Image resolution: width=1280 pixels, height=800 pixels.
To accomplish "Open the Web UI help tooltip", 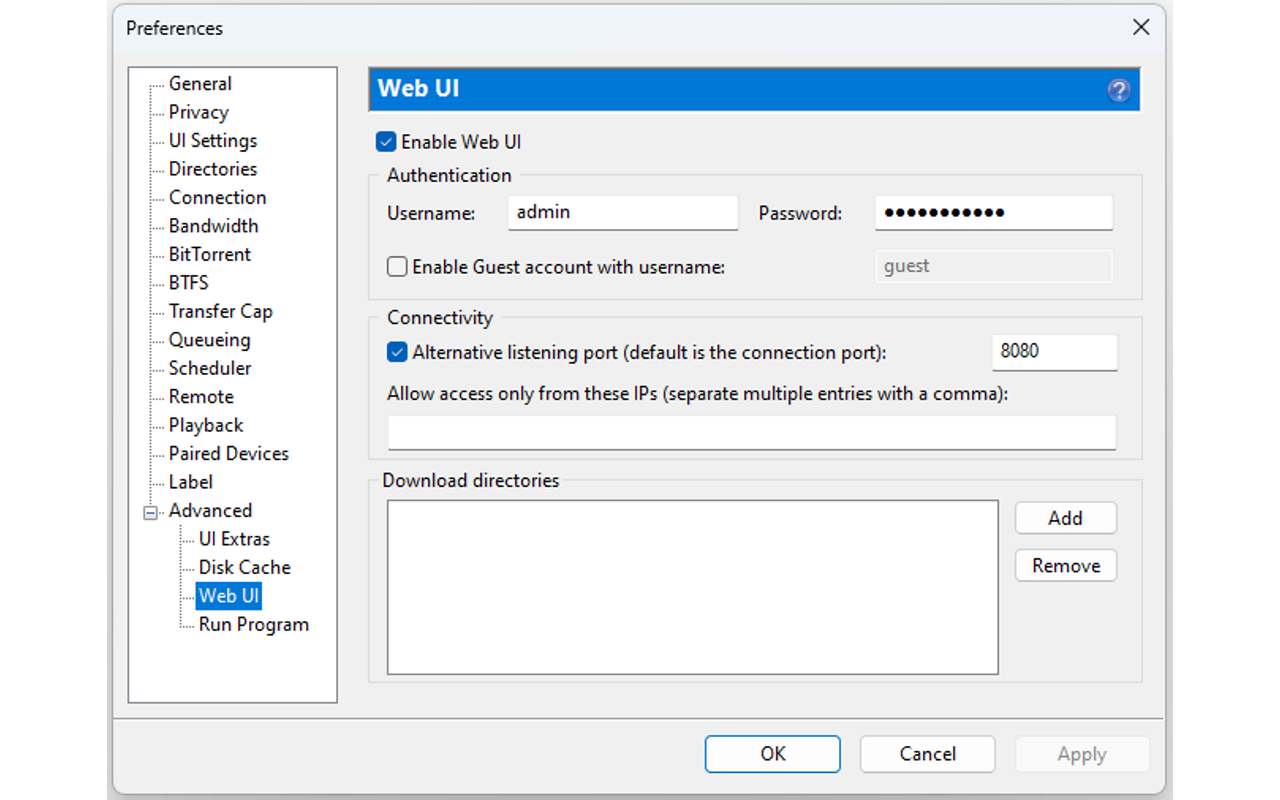I will [x=1118, y=90].
